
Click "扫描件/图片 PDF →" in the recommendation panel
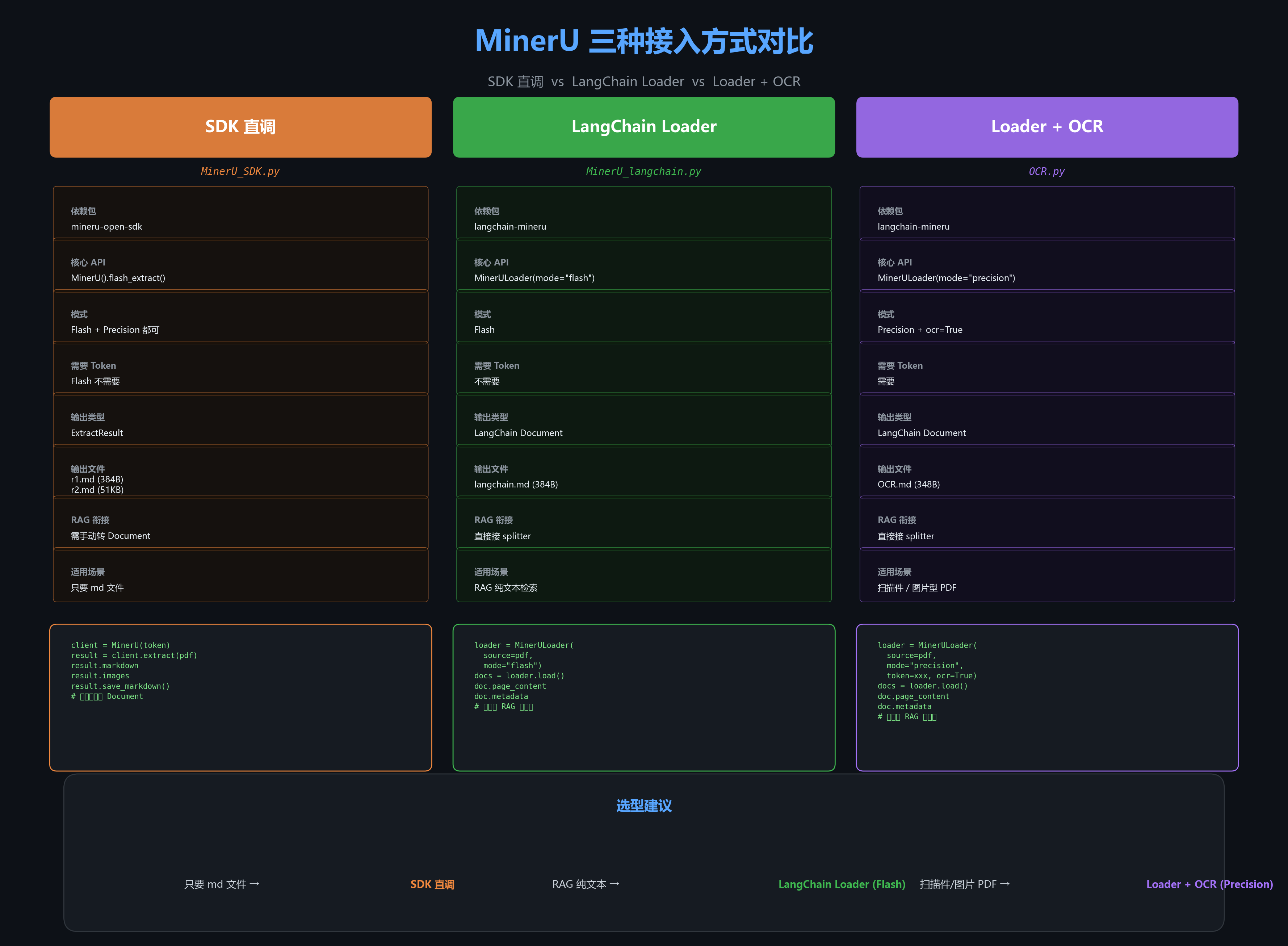coord(965,885)
